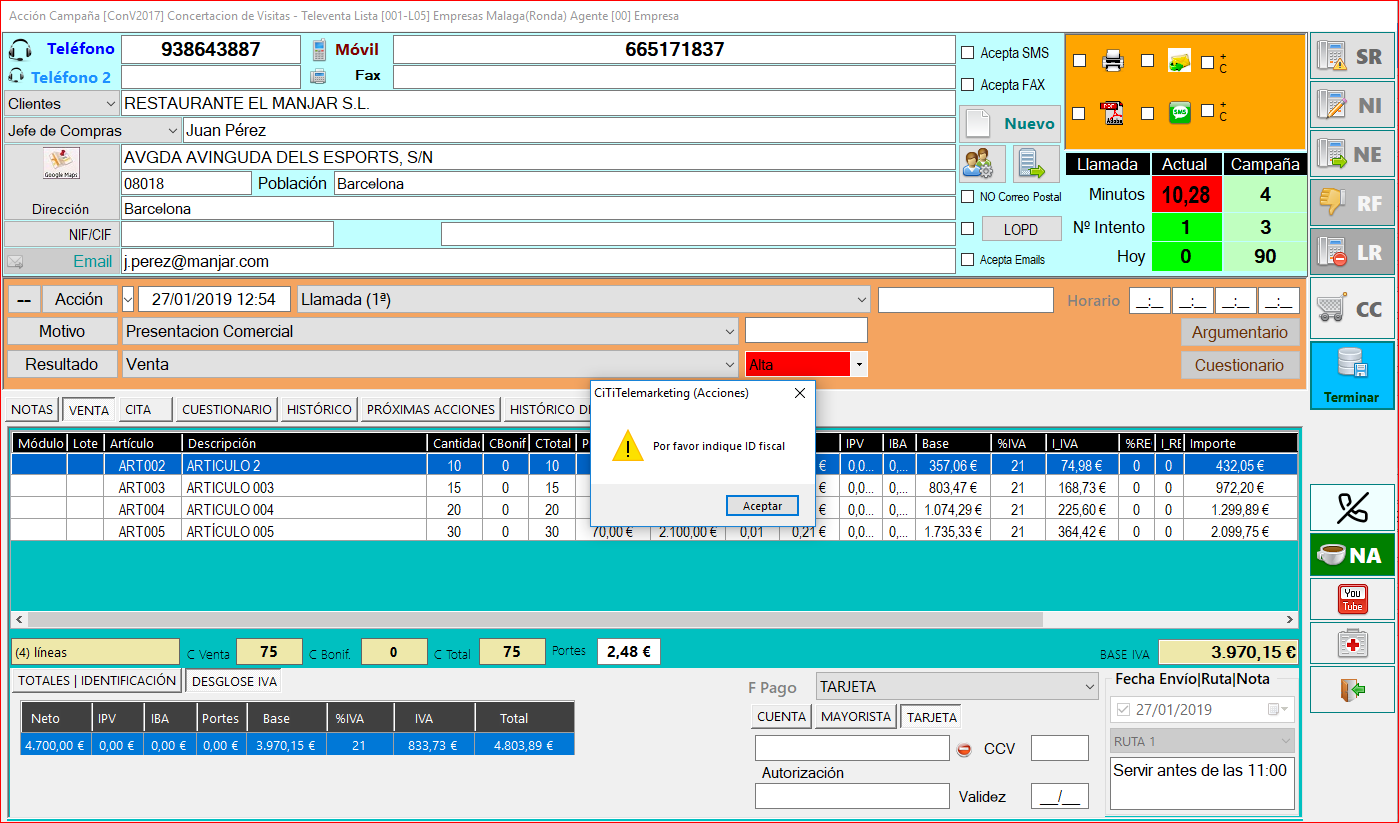Viewport: 1399px width, 823px height.
Task: Tick the NO Correo Postal checkbox
Action: (967, 197)
